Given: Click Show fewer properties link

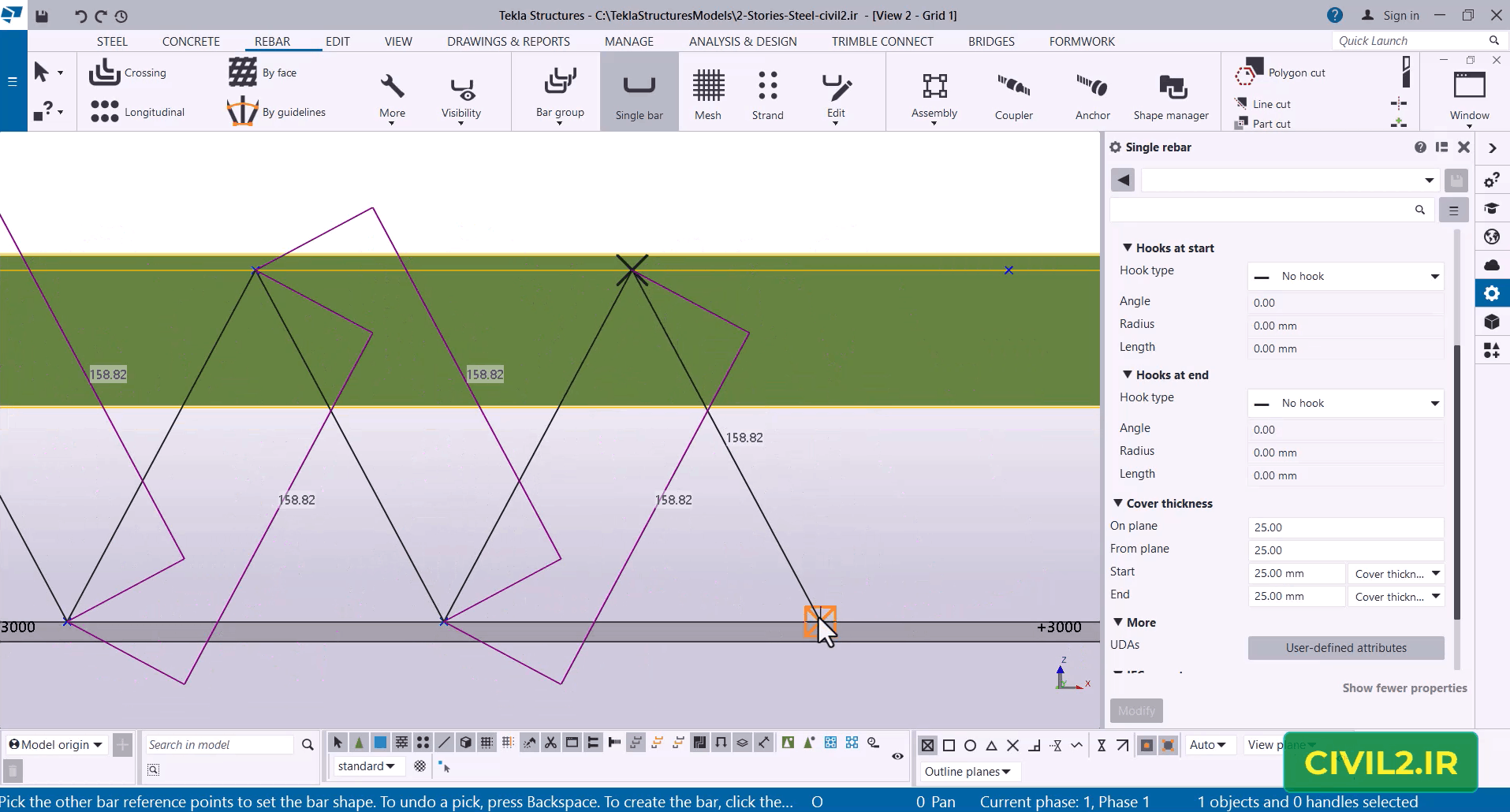Looking at the screenshot, I should [1404, 688].
